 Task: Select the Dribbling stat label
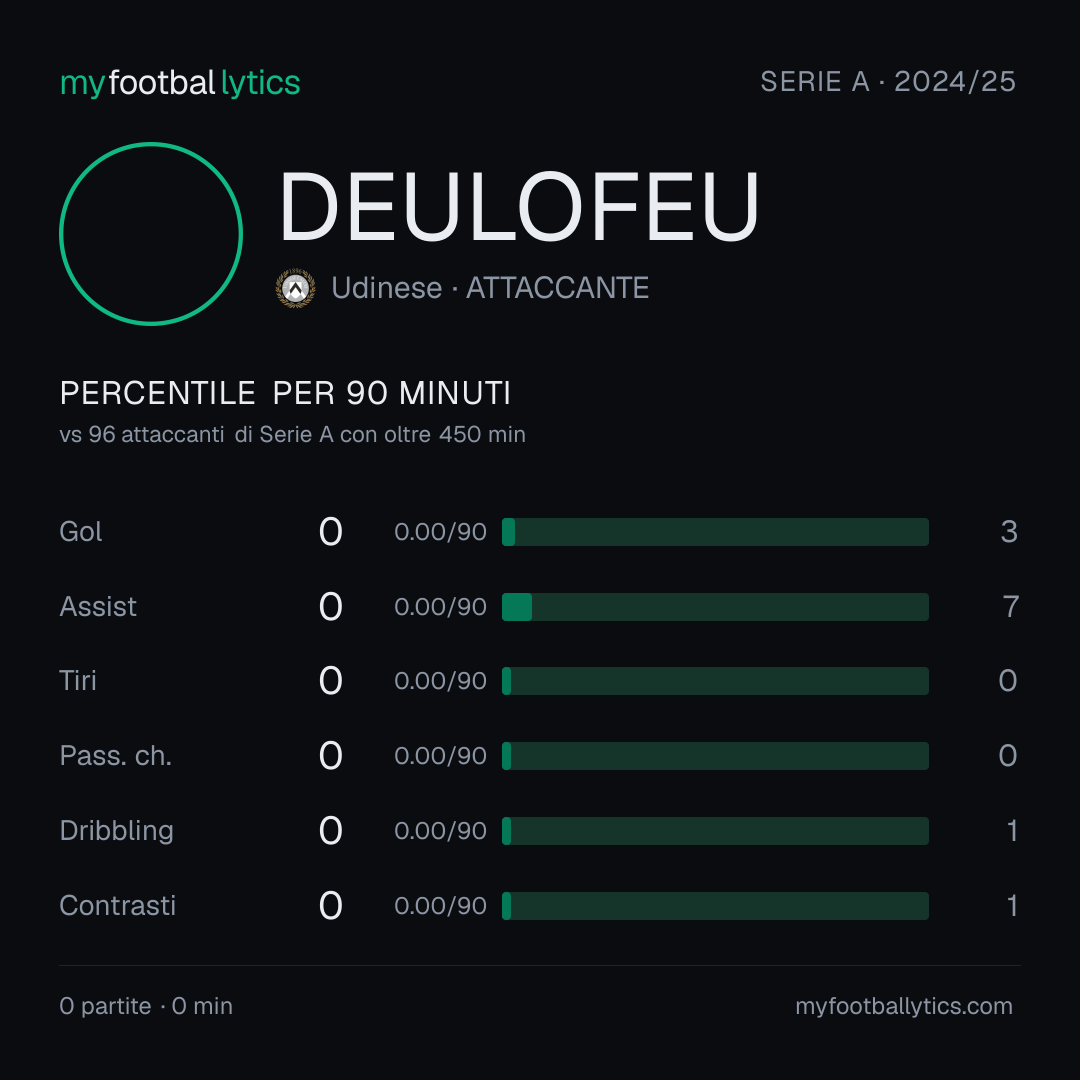116,831
